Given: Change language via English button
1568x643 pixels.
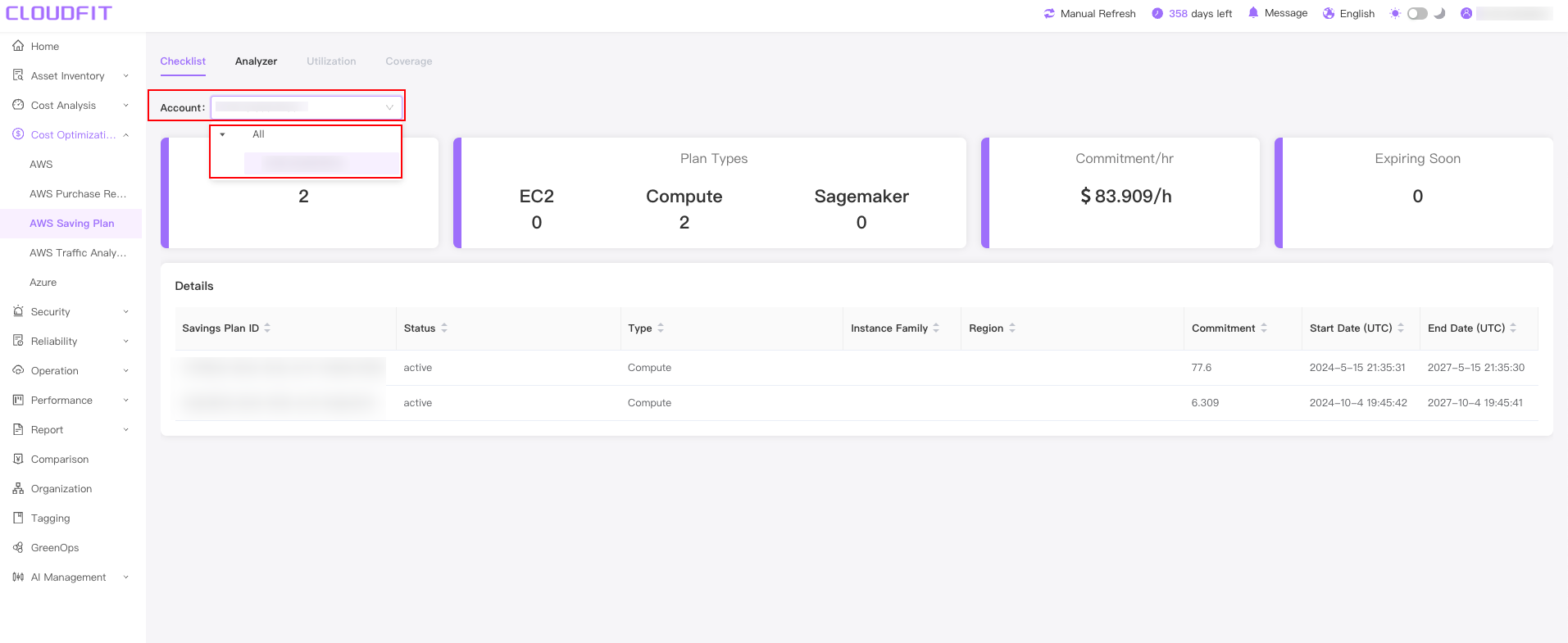Looking at the screenshot, I should pos(1348,13).
